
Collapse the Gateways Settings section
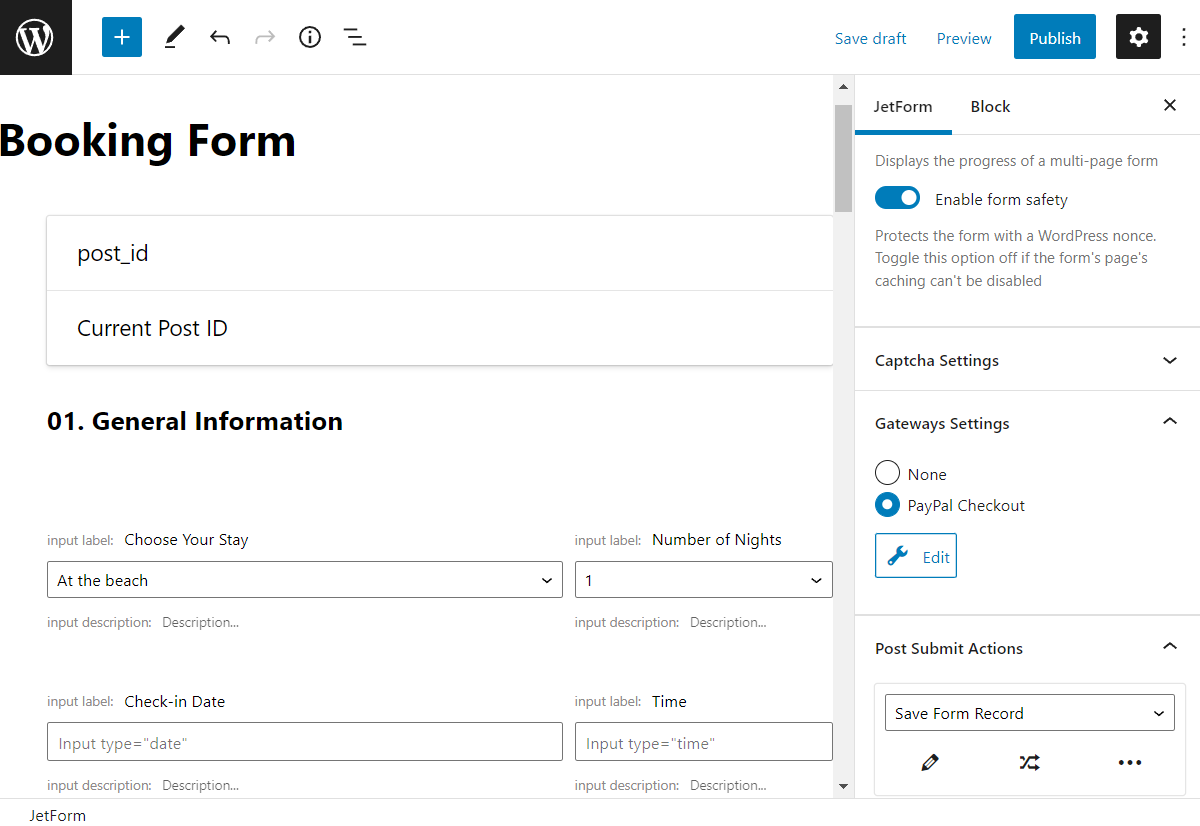click(1169, 422)
